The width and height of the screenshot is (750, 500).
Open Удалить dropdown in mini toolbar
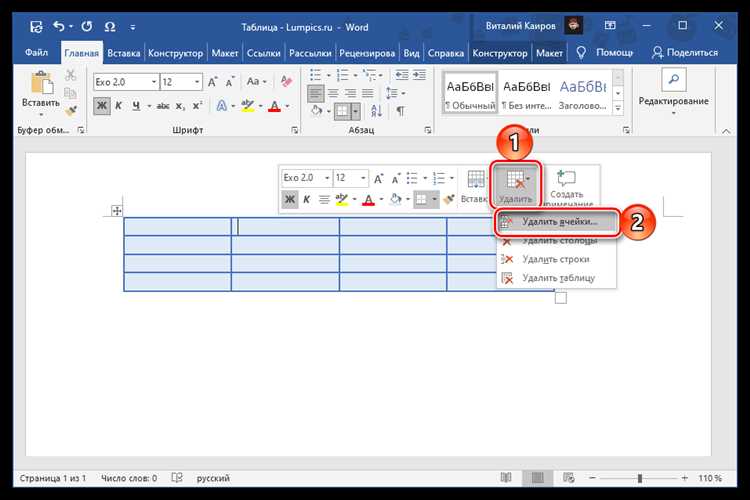point(516,185)
